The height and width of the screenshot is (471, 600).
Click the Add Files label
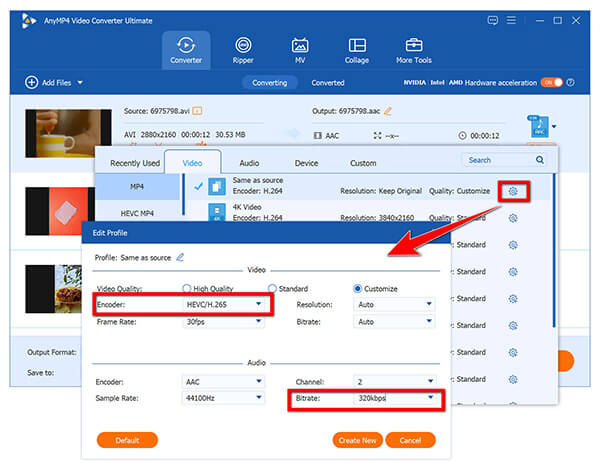57,83
